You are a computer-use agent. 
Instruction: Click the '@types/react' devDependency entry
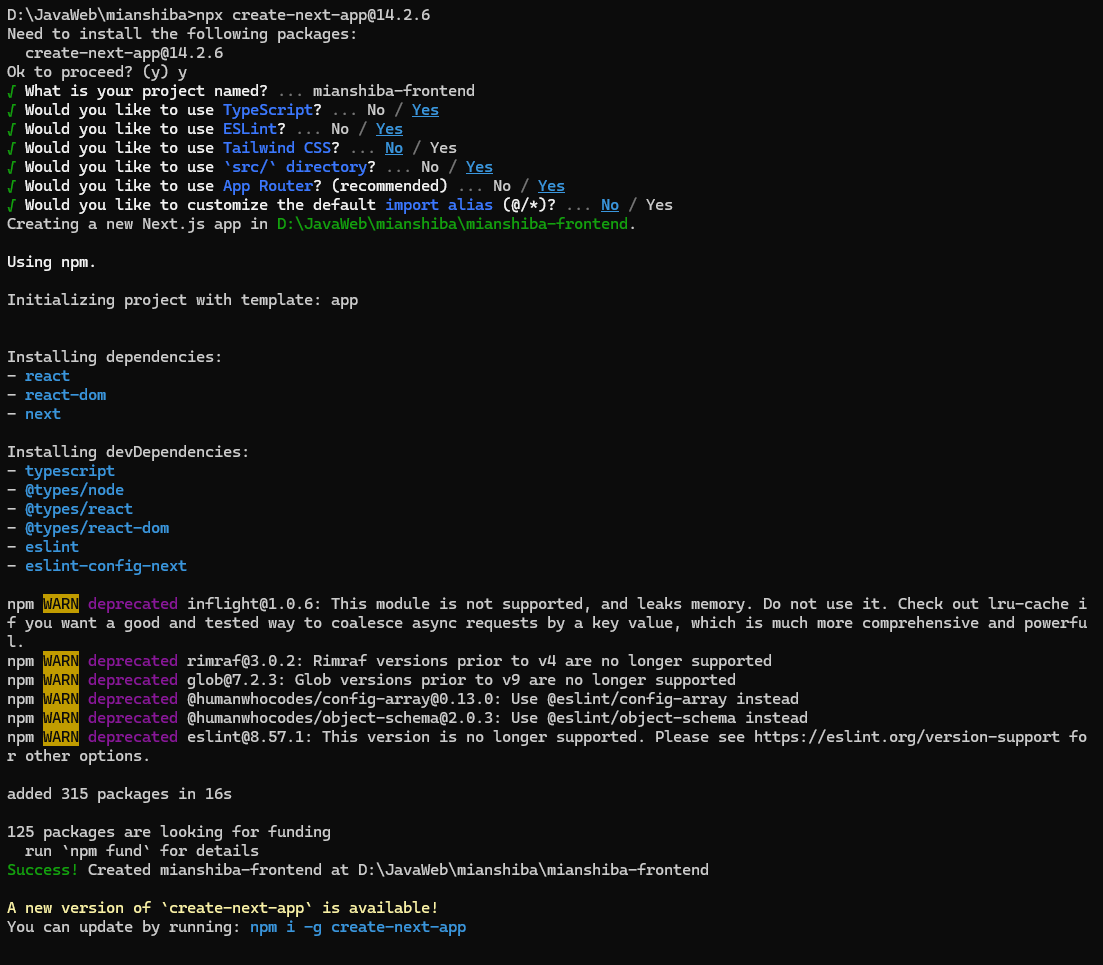(79, 509)
